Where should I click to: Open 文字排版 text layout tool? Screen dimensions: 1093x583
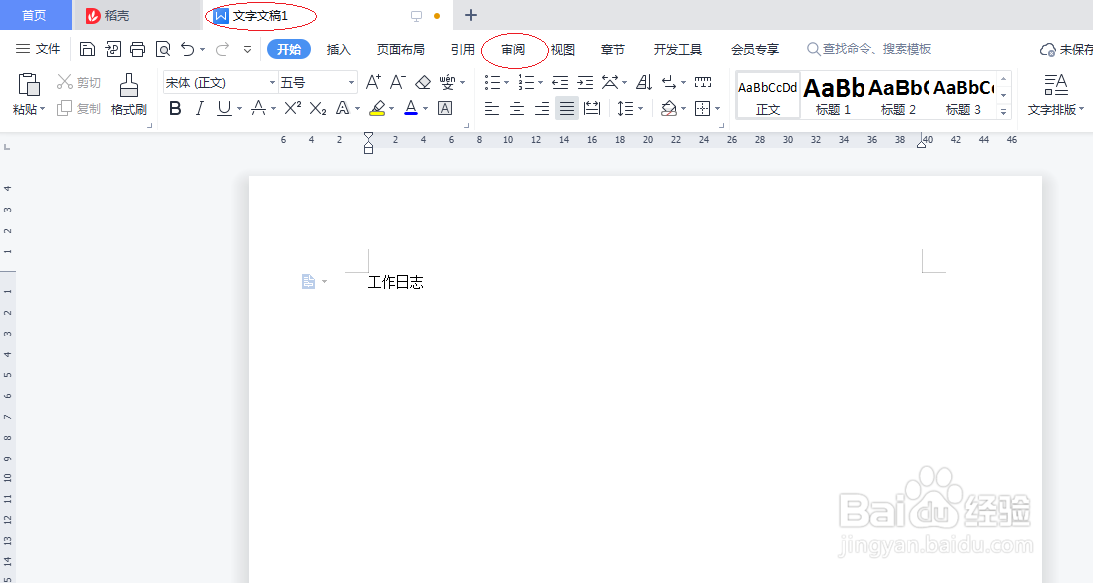coord(1055,95)
